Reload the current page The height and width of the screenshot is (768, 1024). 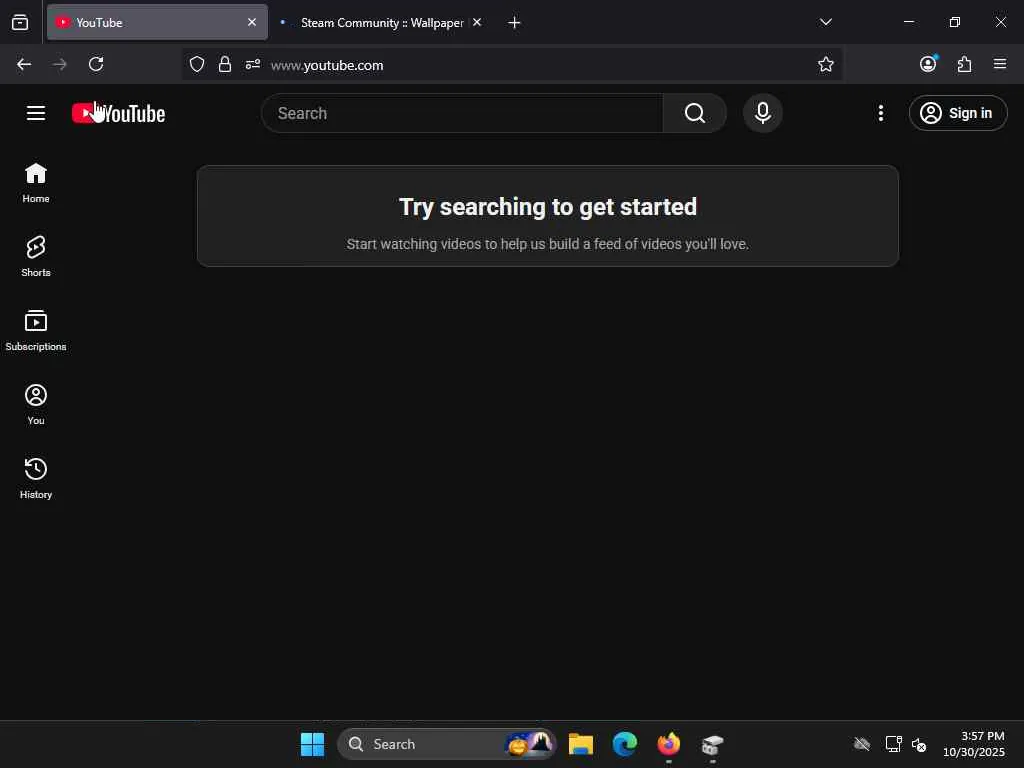[96, 64]
